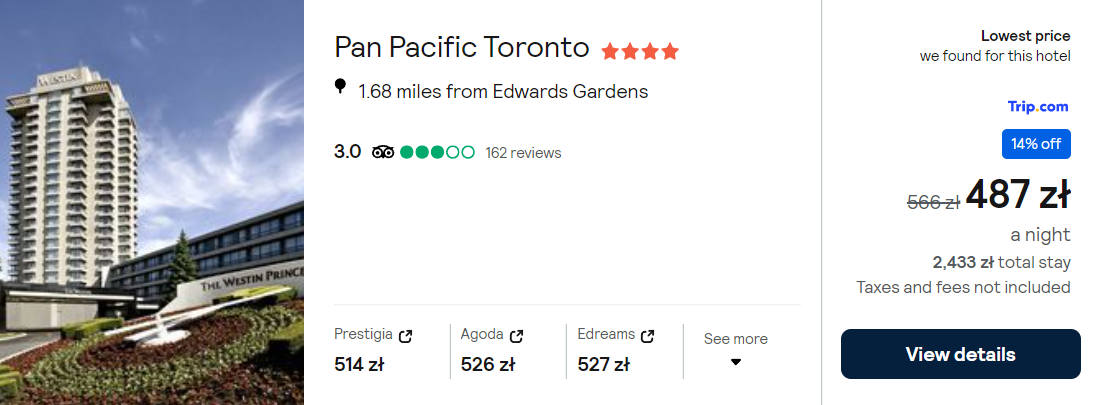Open Edreams external link icon
This screenshot has width=1094, height=405.
click(x=647, y=336)
